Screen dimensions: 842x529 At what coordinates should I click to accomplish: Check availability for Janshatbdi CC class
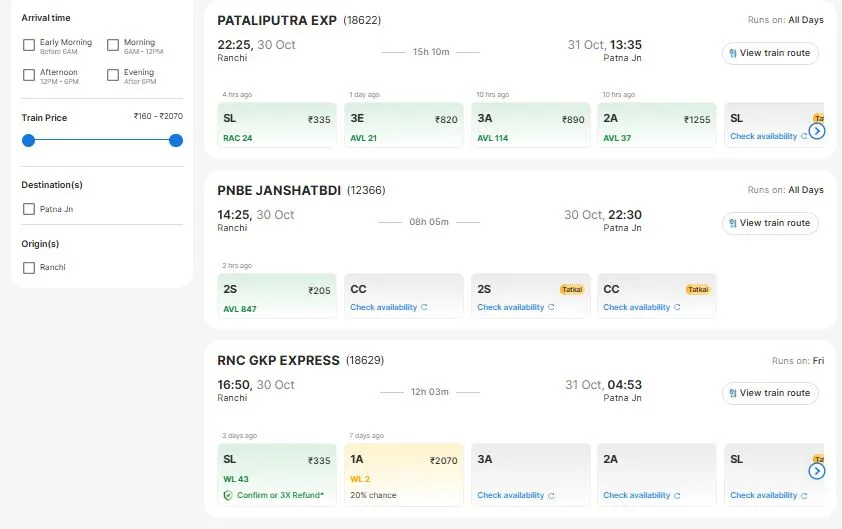[x=383, y=307]
